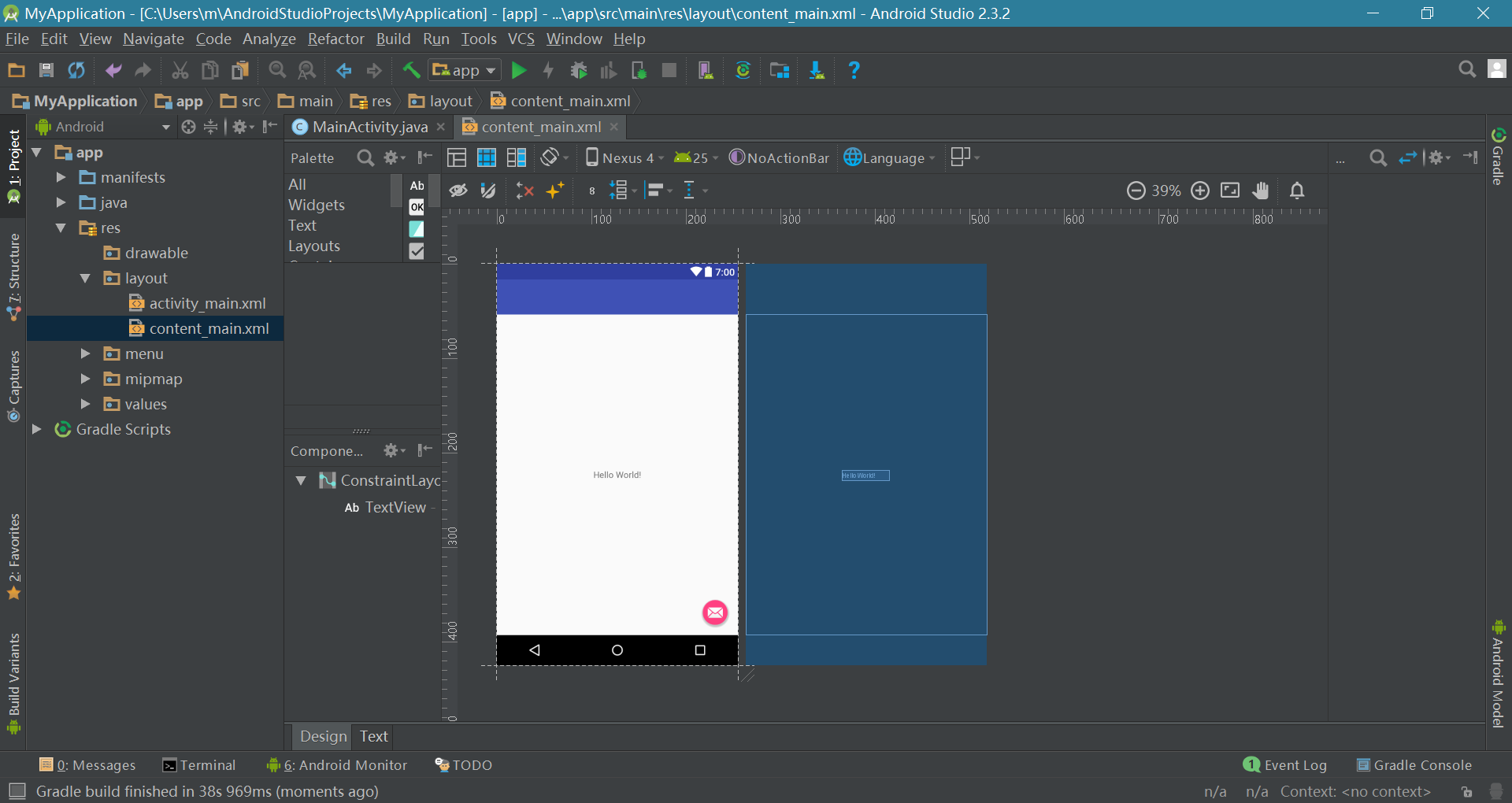The image size is (1512, 803).
Task: Click the Make Project hammer icon
Action: pyautogui.click(x=411, y=71)
